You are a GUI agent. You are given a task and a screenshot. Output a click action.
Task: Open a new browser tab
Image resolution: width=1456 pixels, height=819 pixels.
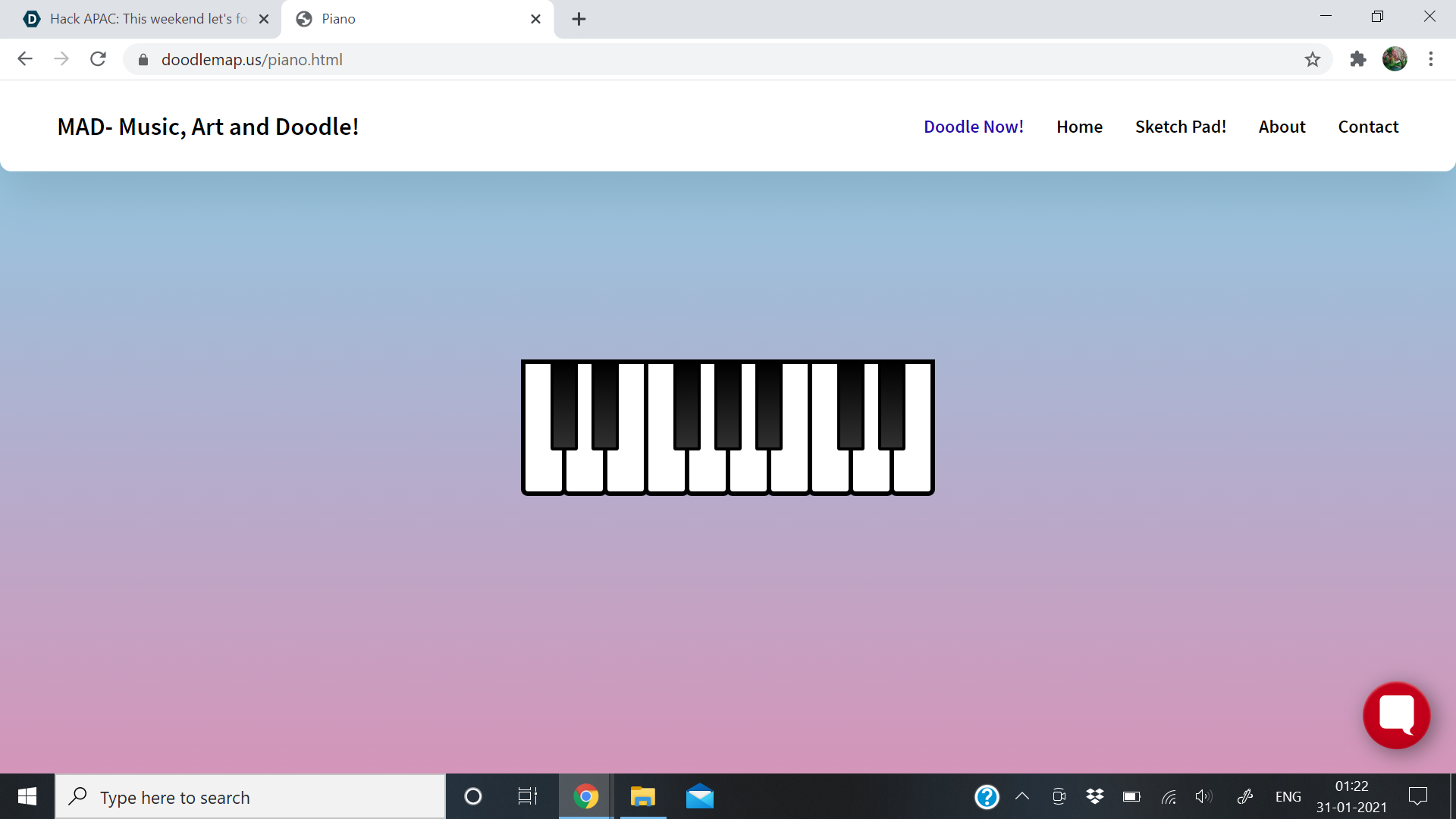coord(579,19)
